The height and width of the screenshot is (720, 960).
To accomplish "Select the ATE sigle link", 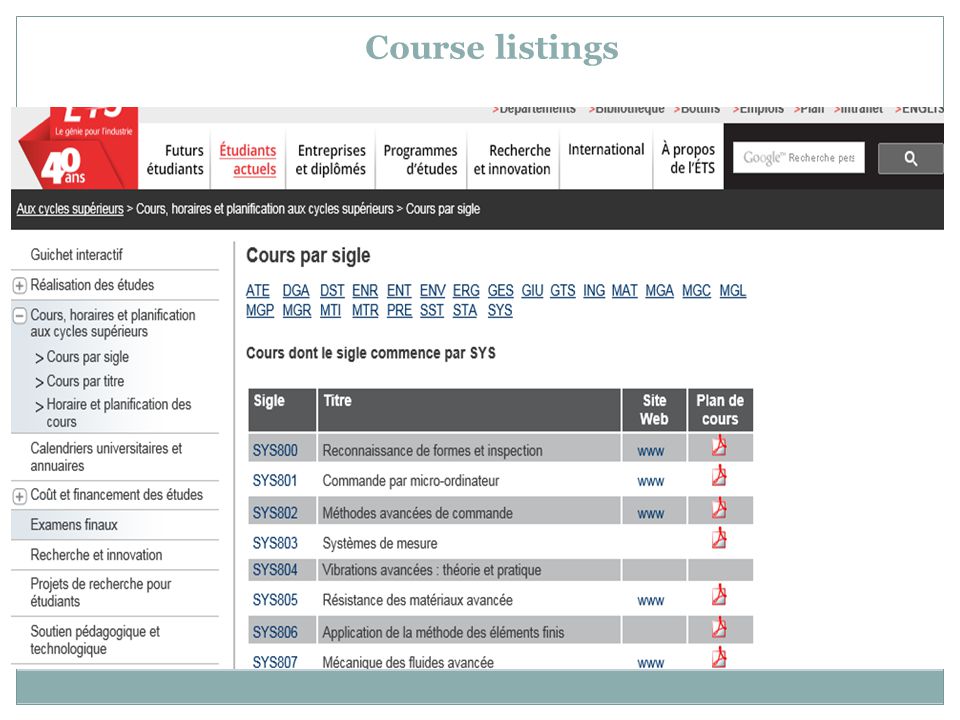I will [x=258, y=290].
